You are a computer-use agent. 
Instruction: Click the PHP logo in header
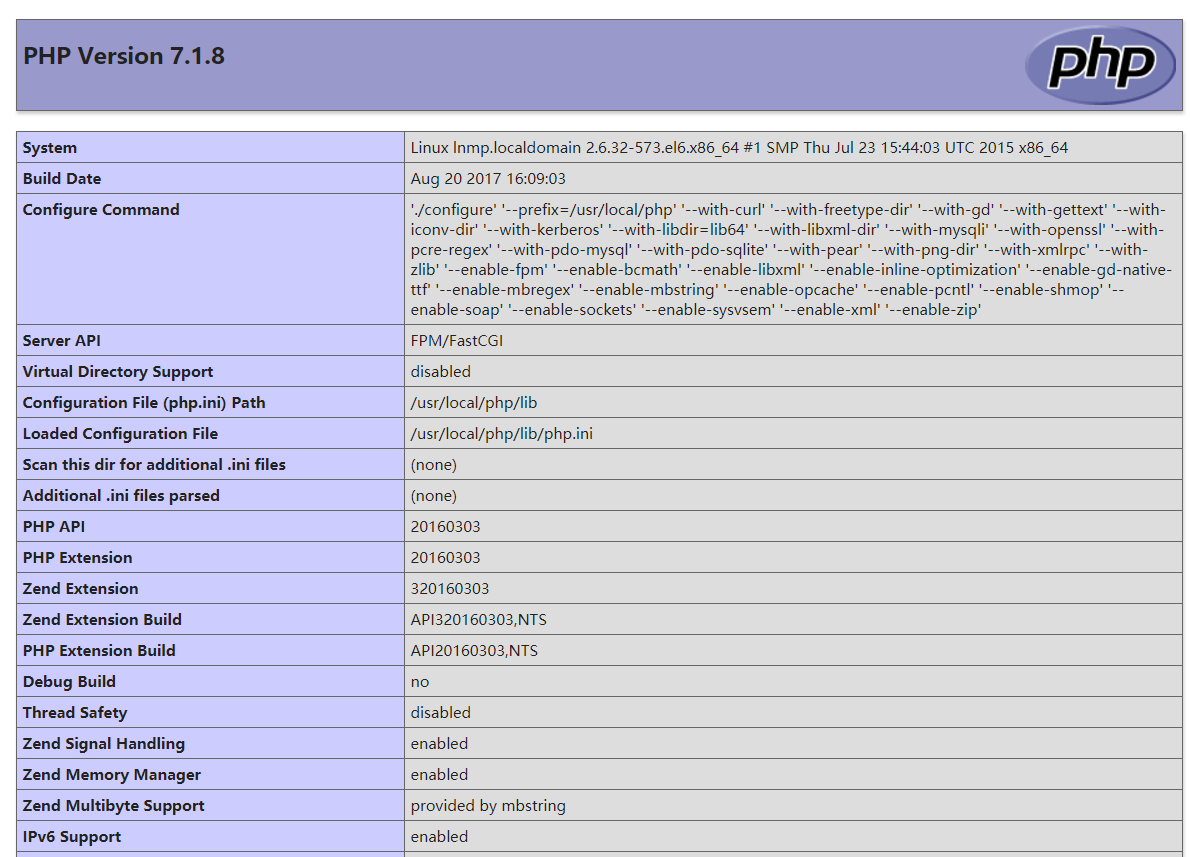[x=1100, y=64]
